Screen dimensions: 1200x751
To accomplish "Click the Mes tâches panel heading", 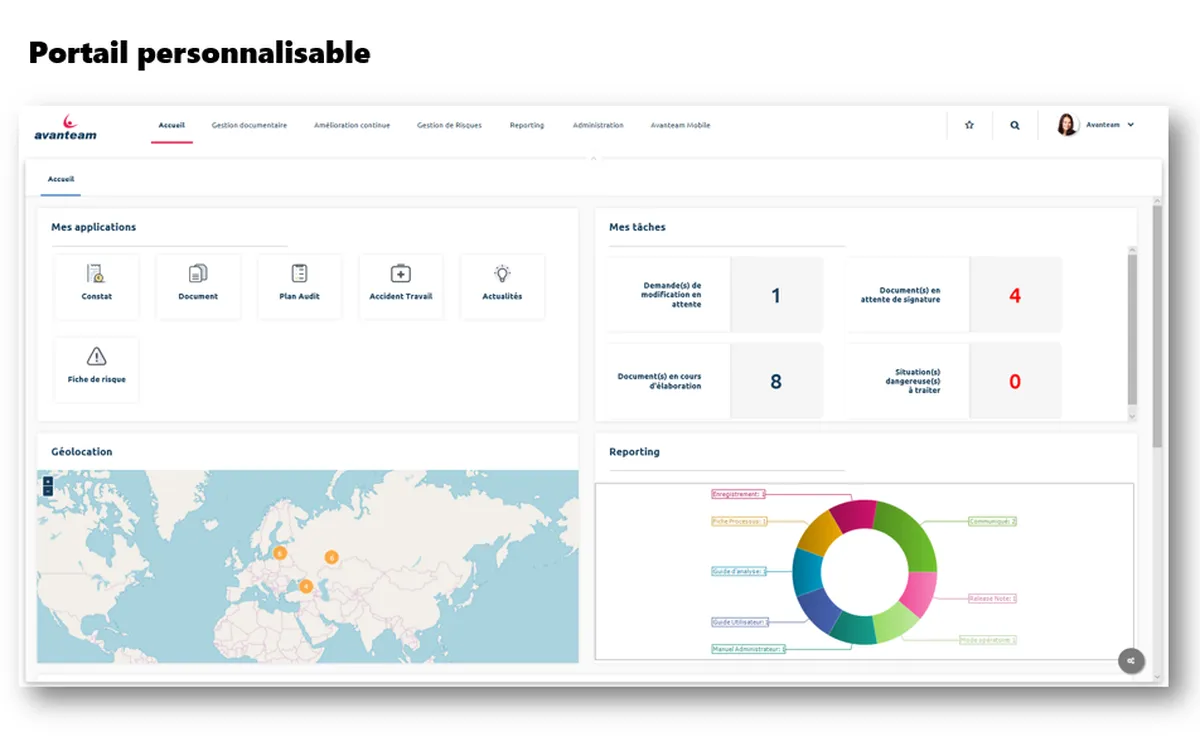I will tap(637, 227).
